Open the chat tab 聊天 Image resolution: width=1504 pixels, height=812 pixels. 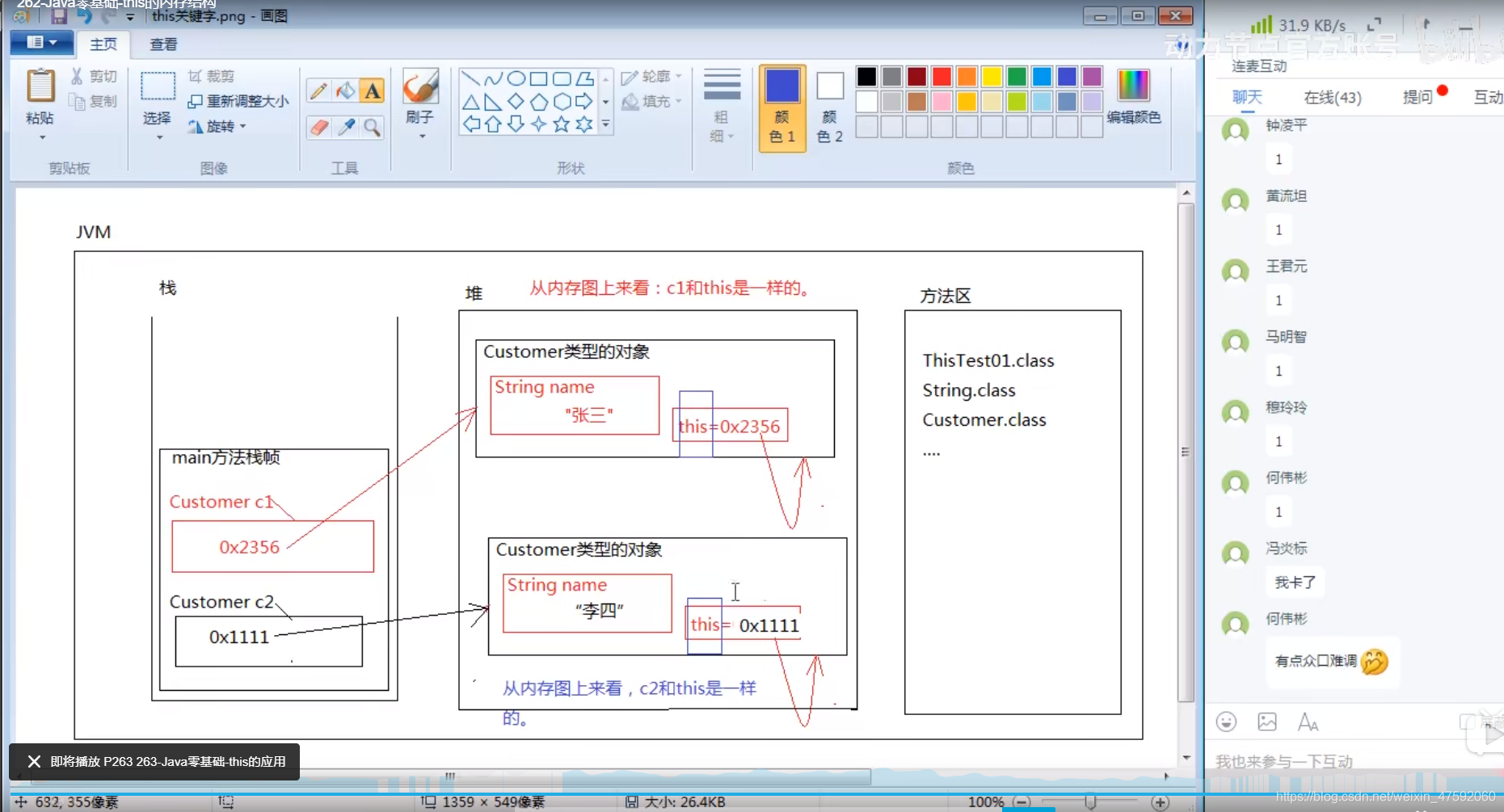(x=1247, y=97)
